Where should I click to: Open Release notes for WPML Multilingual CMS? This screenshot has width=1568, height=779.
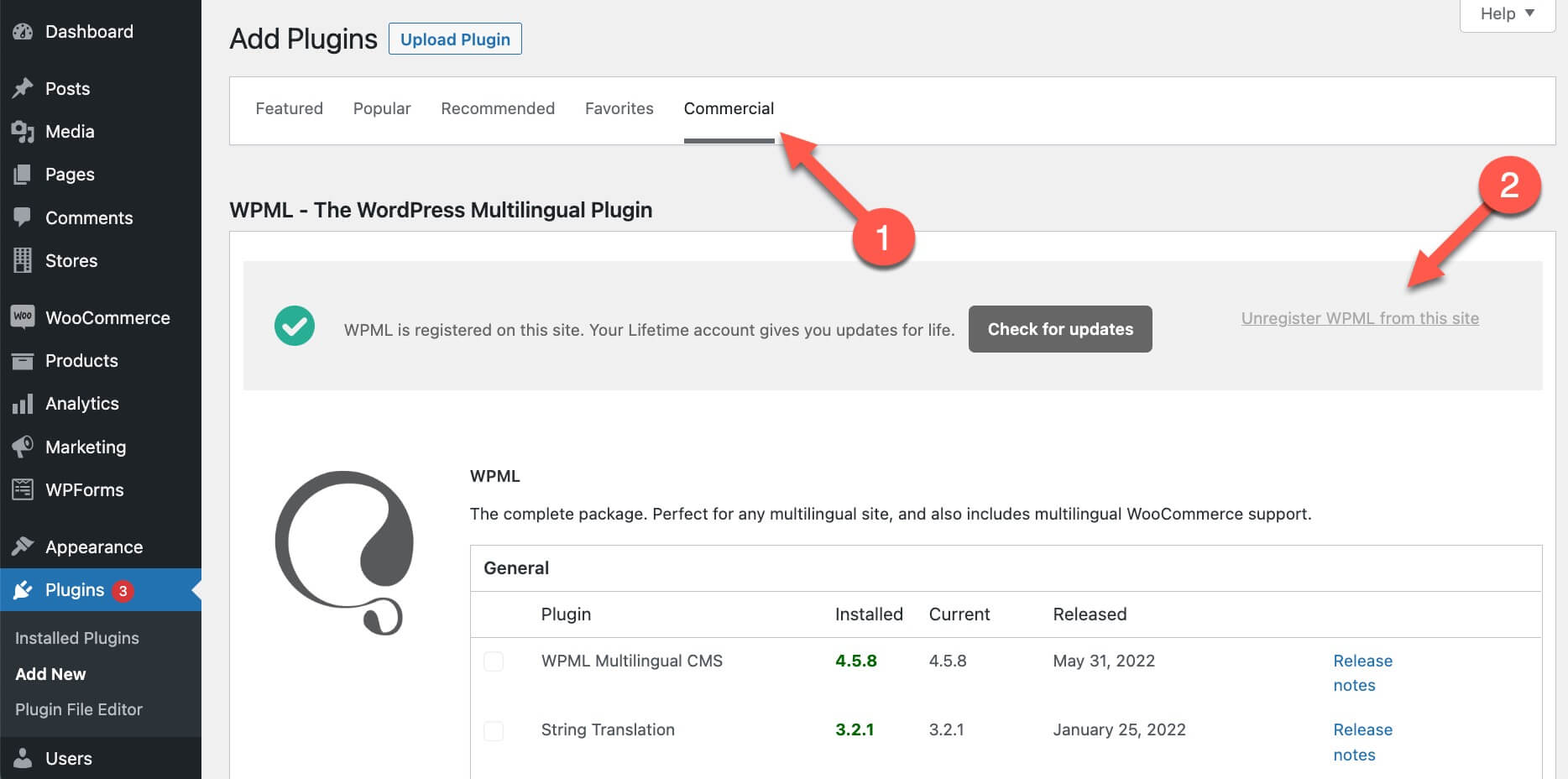pos(1362,673)
